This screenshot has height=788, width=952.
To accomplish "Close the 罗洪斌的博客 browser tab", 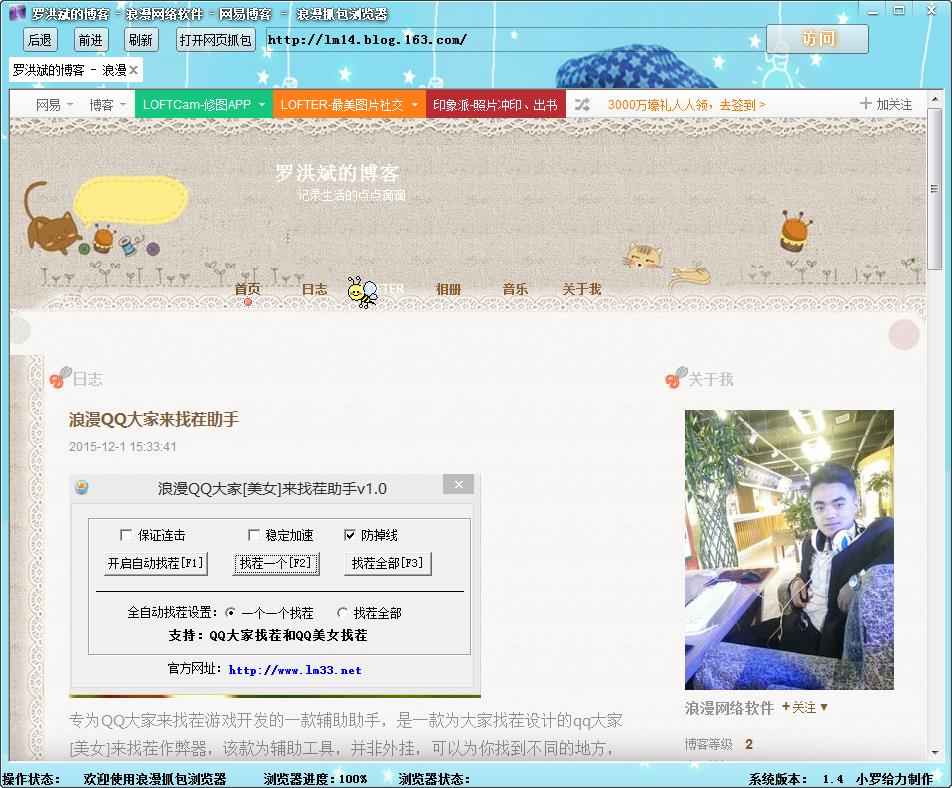I will click(133, 70).
